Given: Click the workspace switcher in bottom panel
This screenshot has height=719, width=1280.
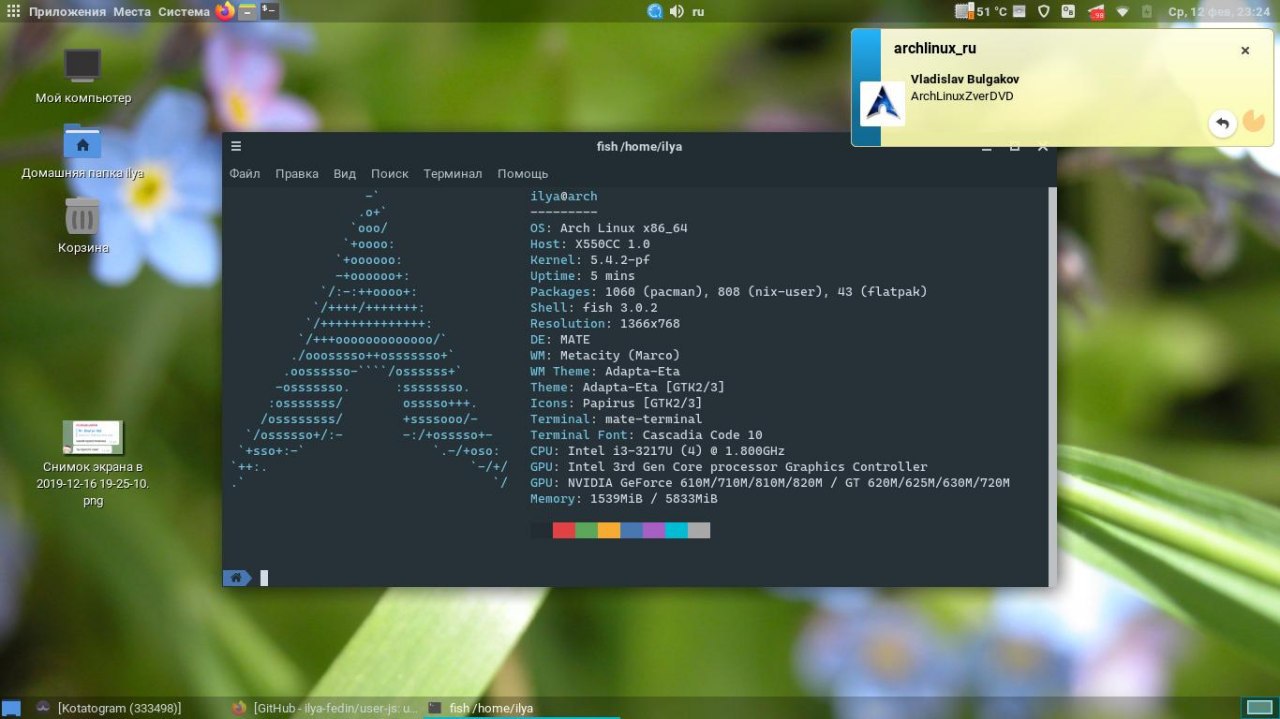Looking at the screenshot, I should [x=1258, y=708].
